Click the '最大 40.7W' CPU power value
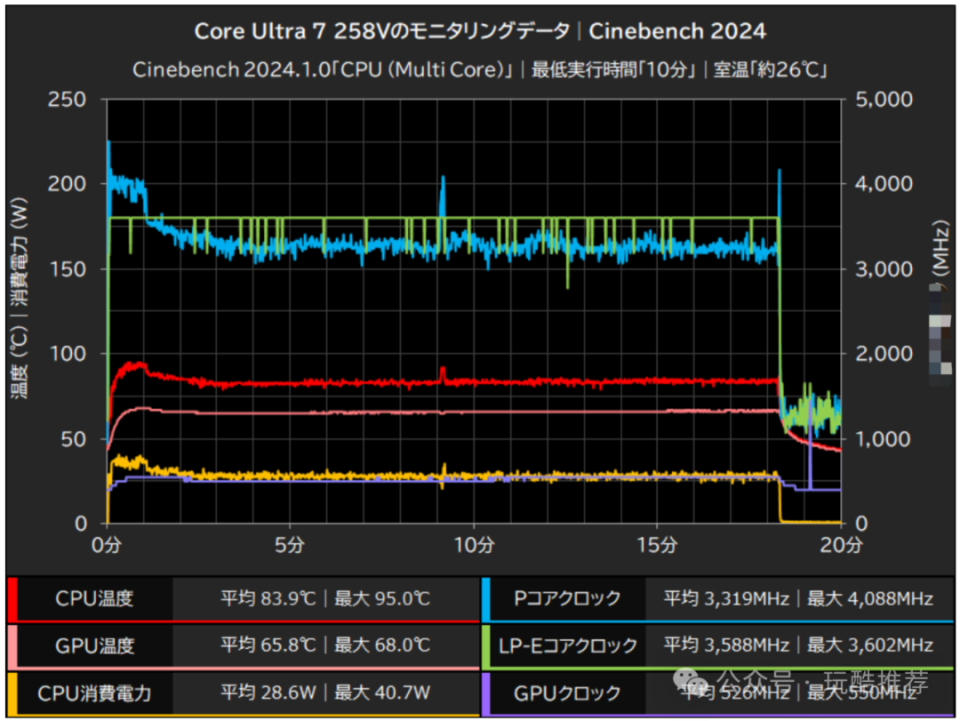The image size is (960, 721). [x=383, y=693]
